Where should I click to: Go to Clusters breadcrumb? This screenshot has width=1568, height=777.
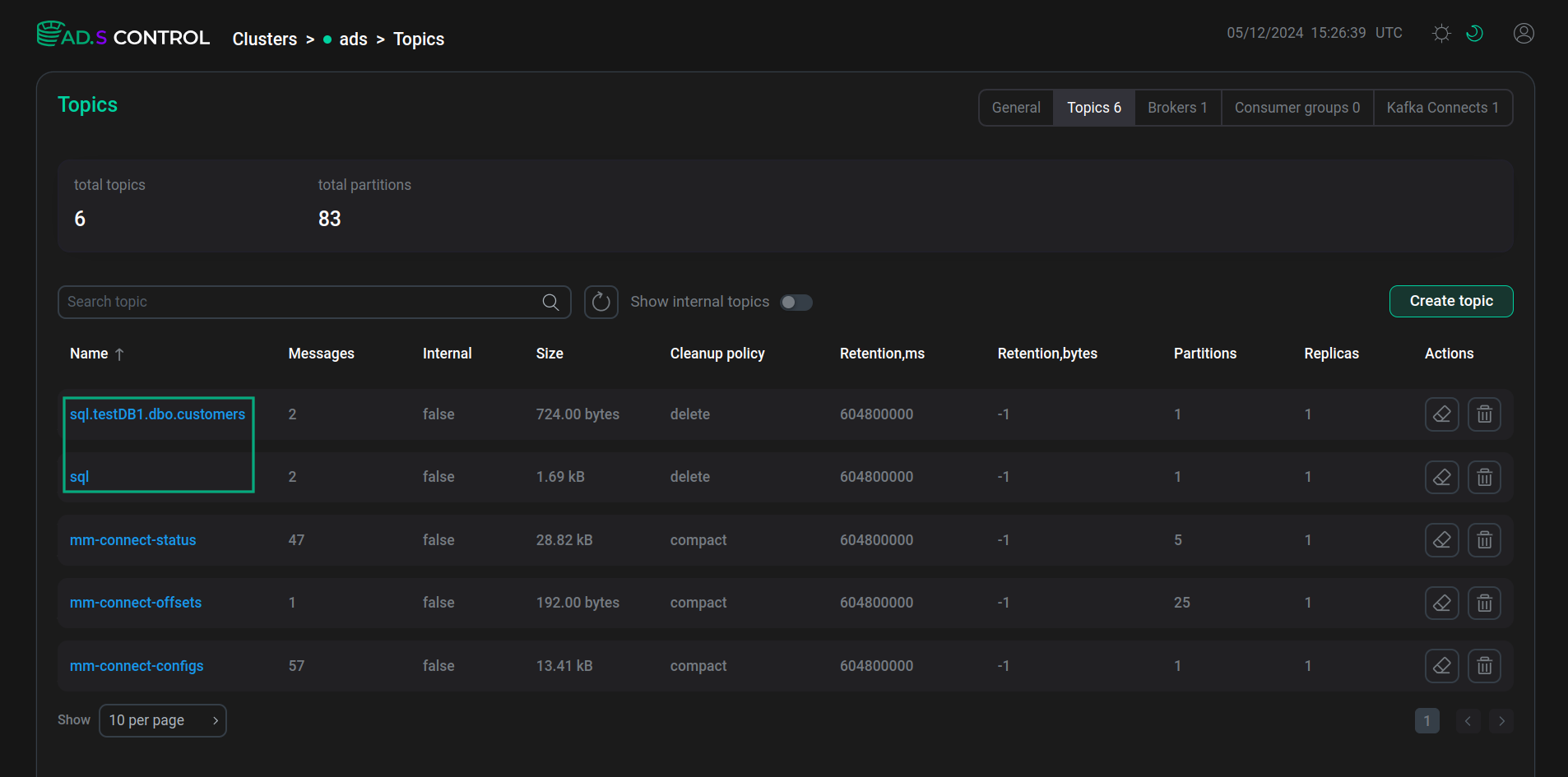tap(265, 39)
